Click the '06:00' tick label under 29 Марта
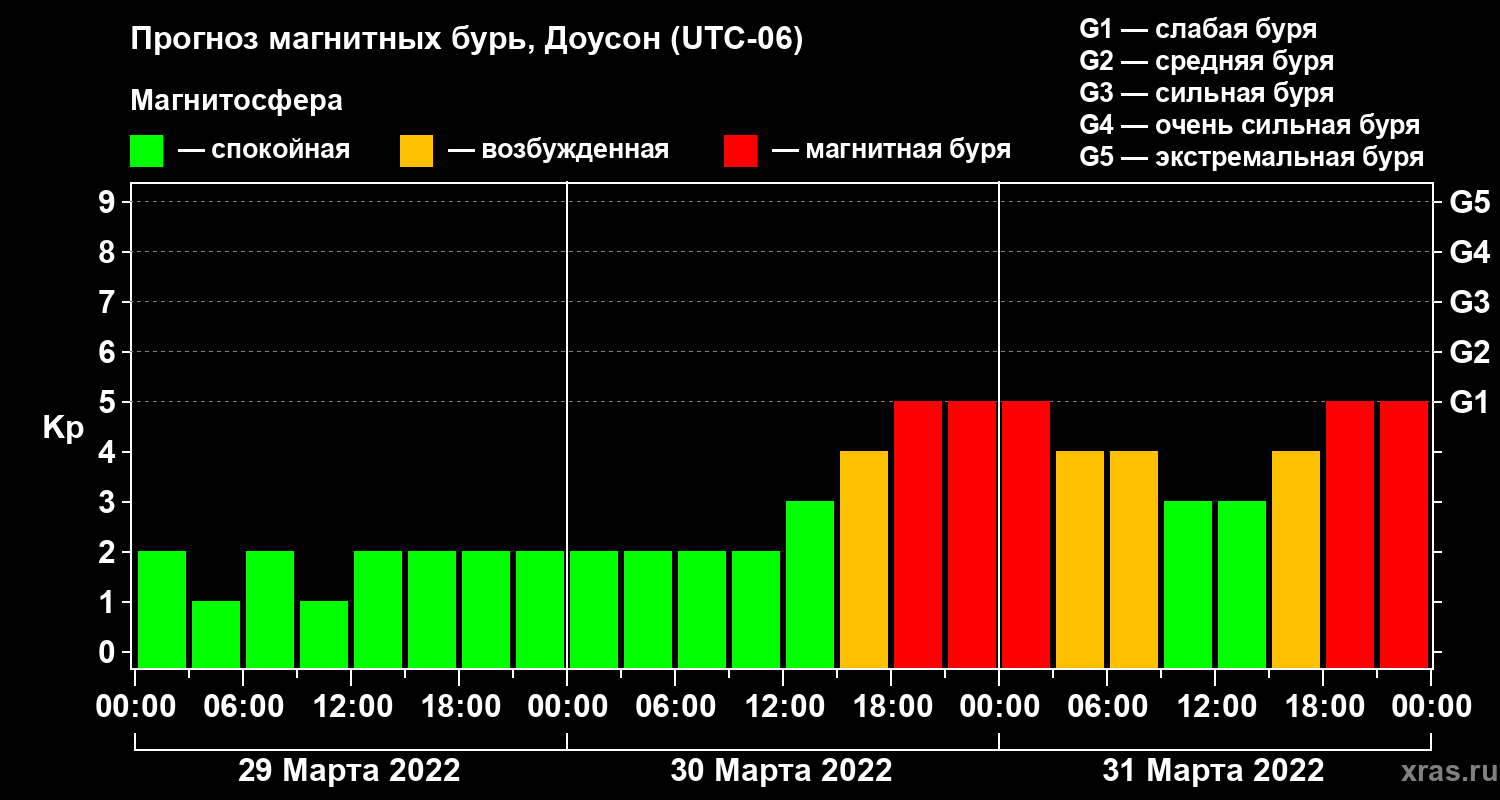Screen dimensions: 1500x800 243,707
